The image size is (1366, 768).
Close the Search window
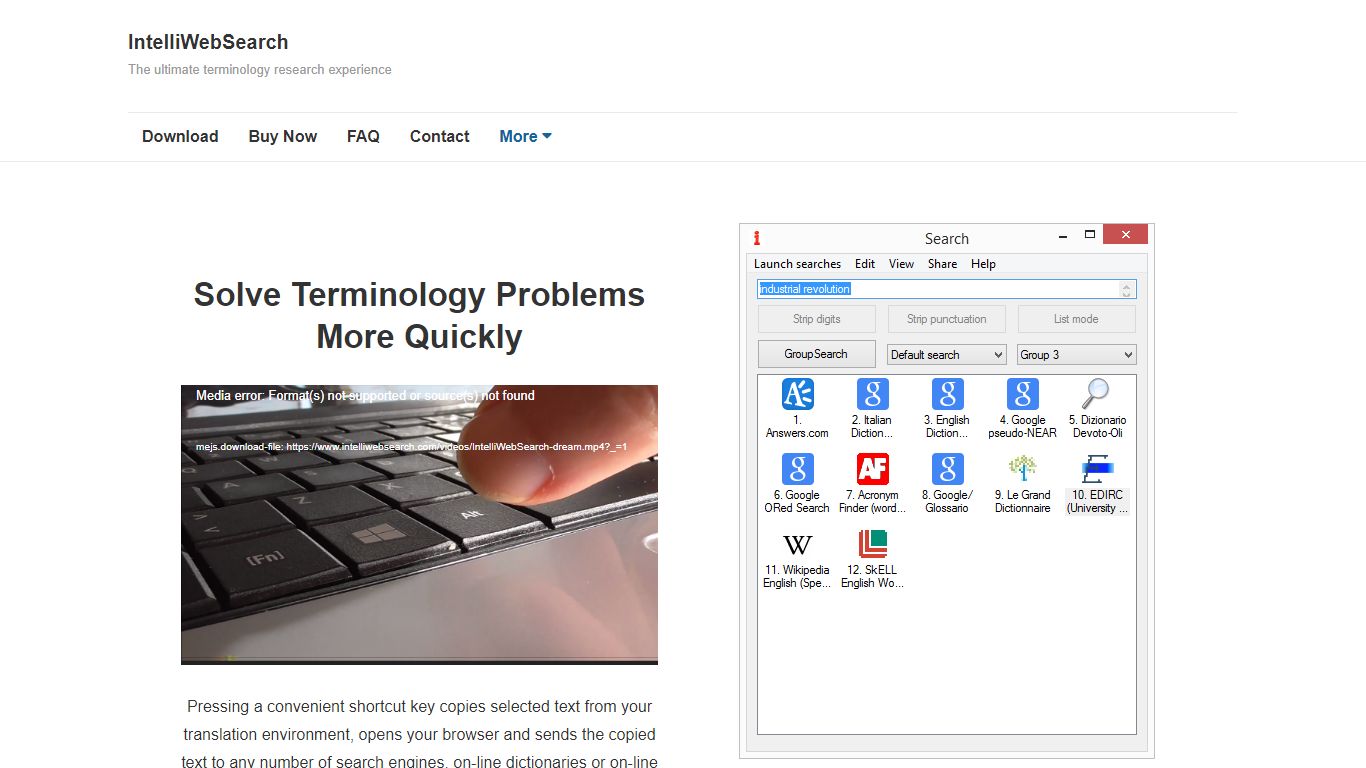pos(1125,235)
